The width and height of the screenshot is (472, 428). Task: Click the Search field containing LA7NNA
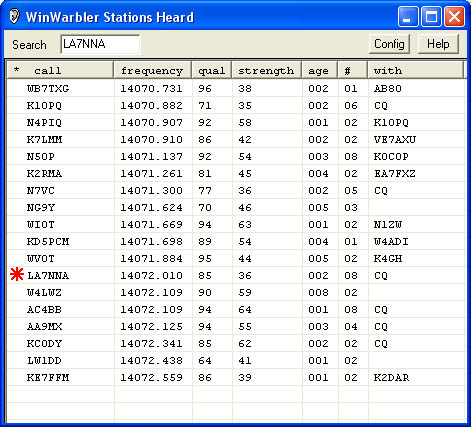point(100,44)
